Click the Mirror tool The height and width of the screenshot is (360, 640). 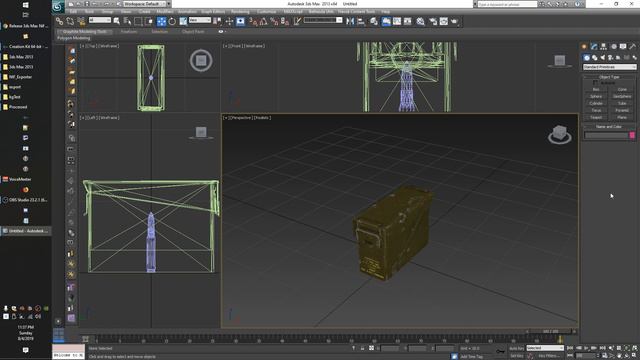pyautogui.click(x=350, y=21)
